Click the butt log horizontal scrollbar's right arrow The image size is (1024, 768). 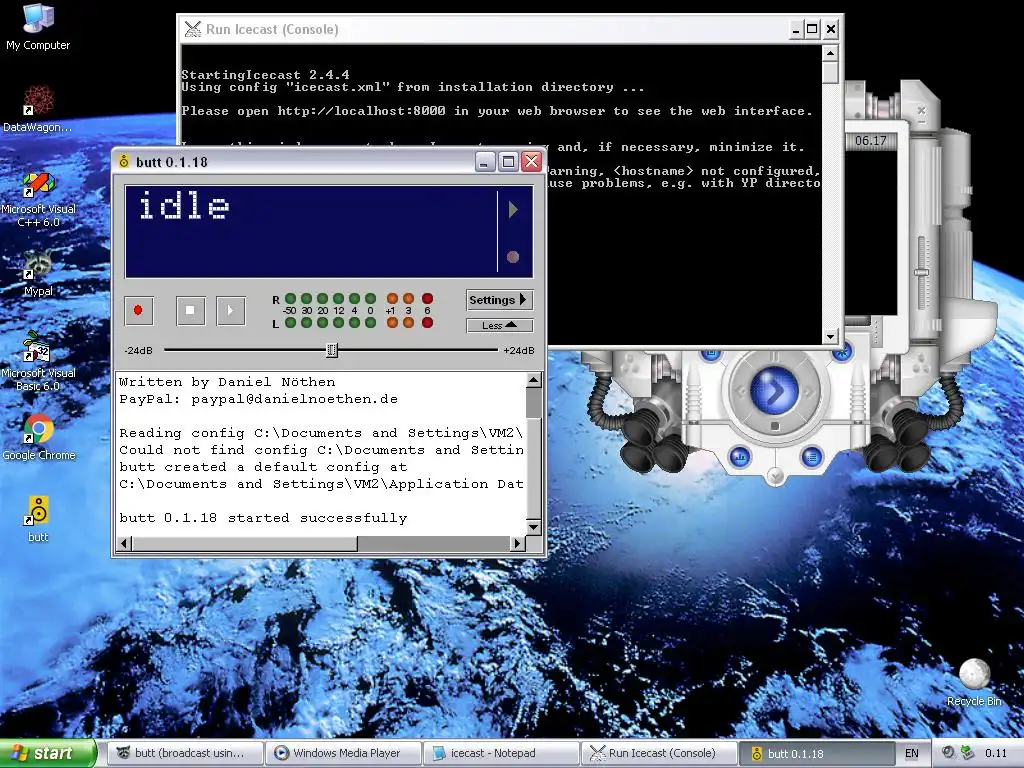[x=518, y=543]
